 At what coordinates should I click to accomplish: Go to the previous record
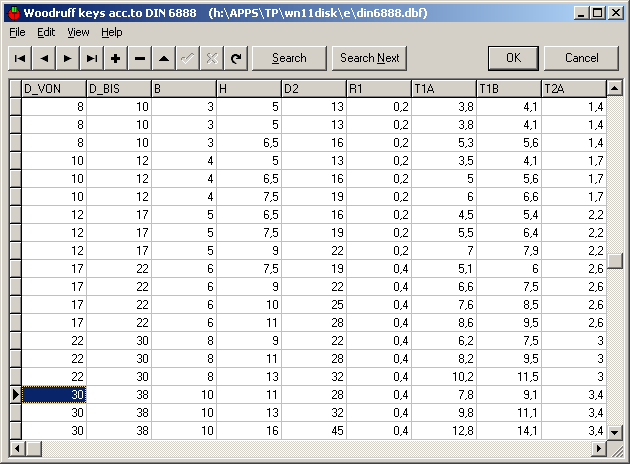[x=44, y=58]
